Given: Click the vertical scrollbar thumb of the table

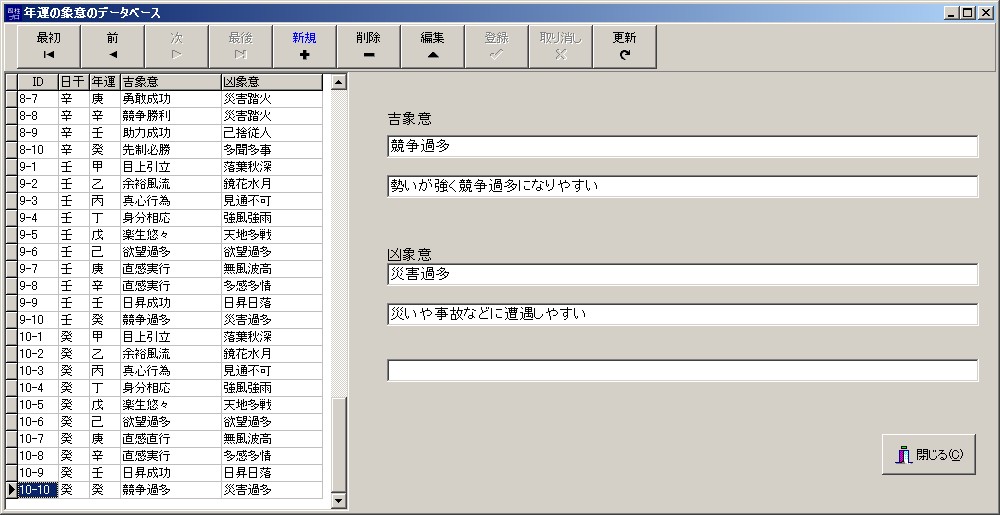Looking at the screenshot, I should [339, 446].
